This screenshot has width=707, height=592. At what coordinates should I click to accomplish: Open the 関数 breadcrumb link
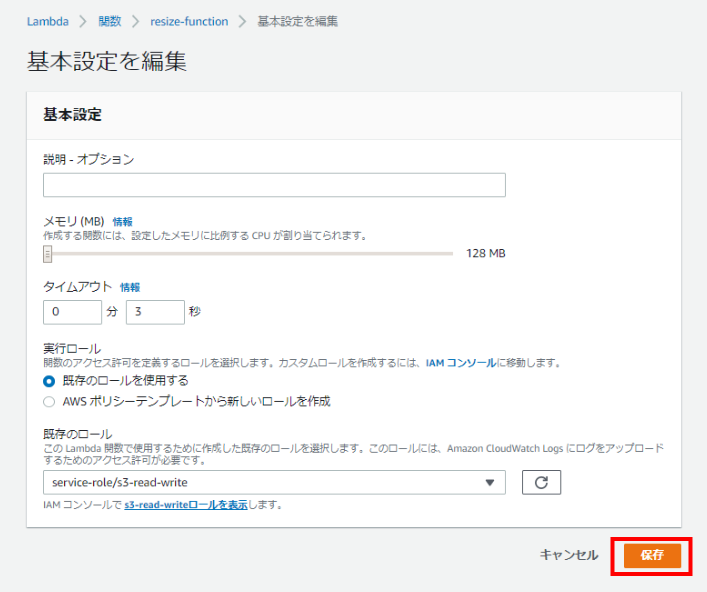(x=110, y=21)
